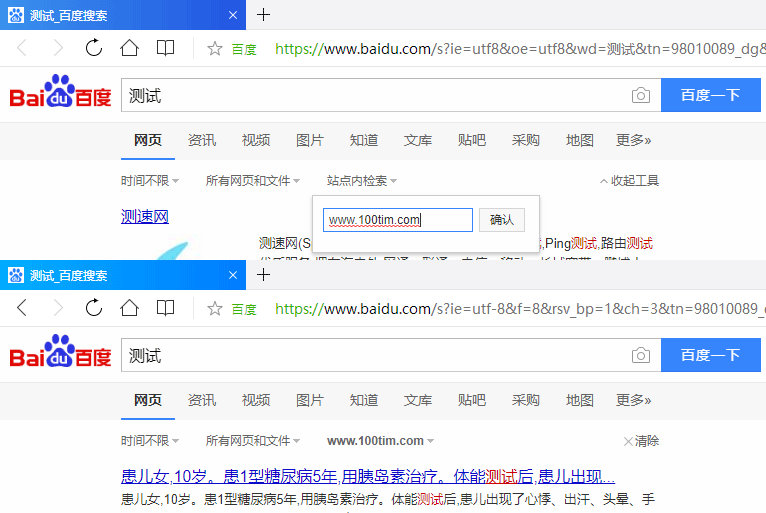Select 文库 tab in upper window
The image size is (766, 513).
(418, 140)
